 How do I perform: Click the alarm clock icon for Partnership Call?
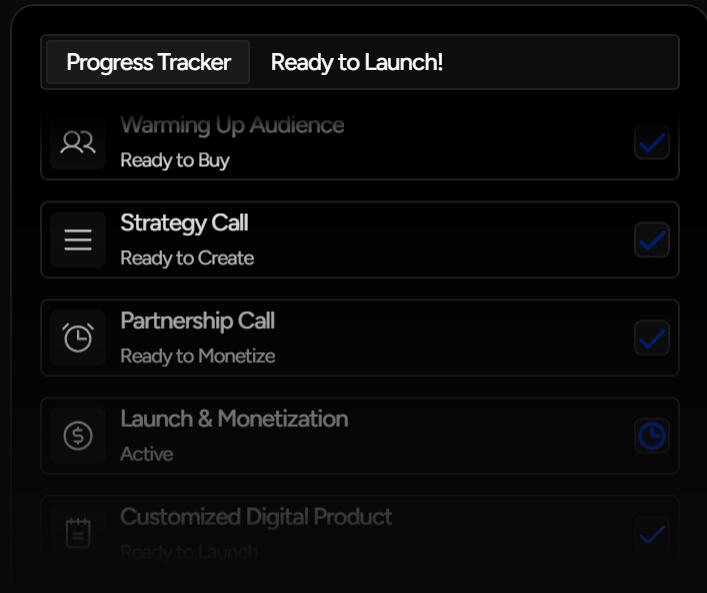pos(78,338)
